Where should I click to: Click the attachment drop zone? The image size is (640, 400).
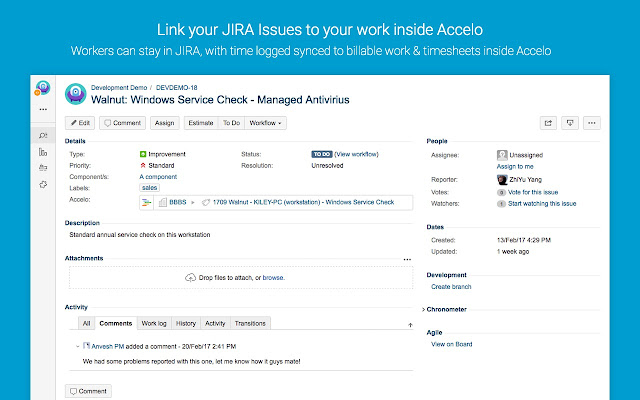[241, 278]
